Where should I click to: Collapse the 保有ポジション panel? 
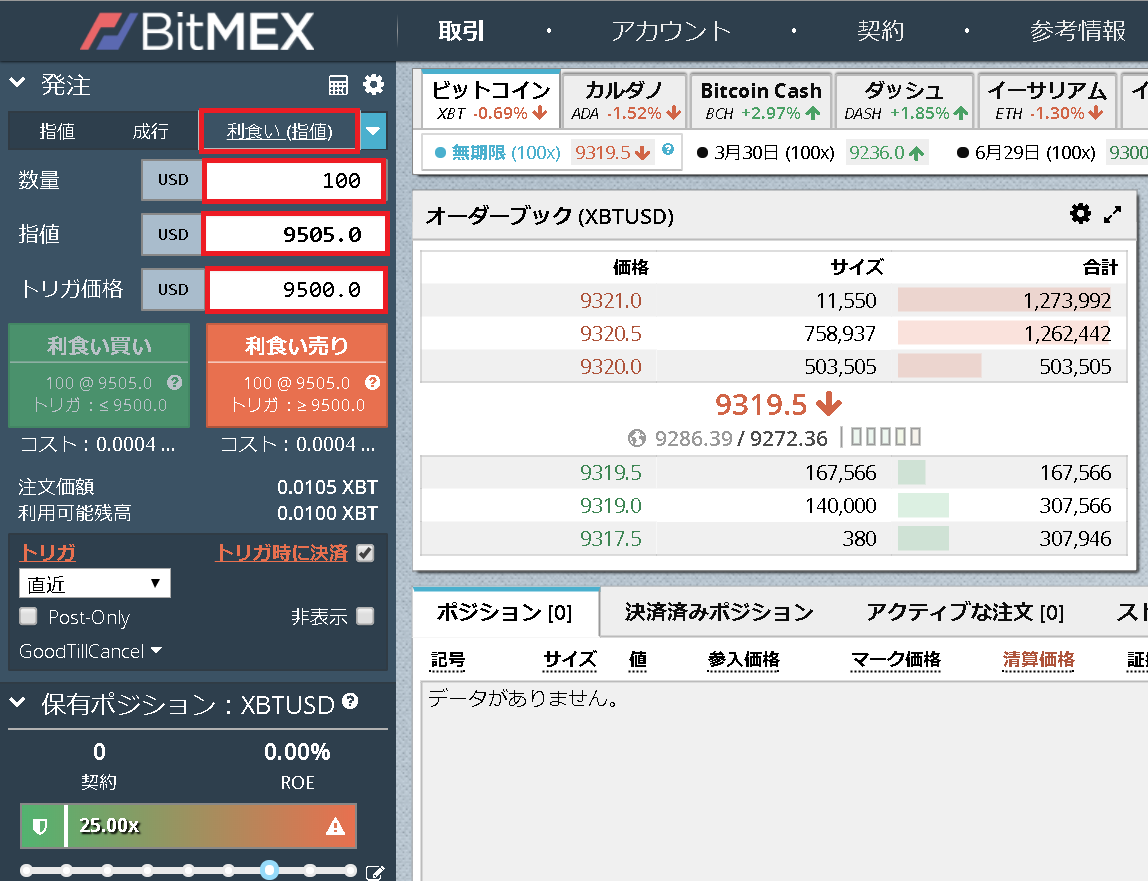tap(18, 703)
